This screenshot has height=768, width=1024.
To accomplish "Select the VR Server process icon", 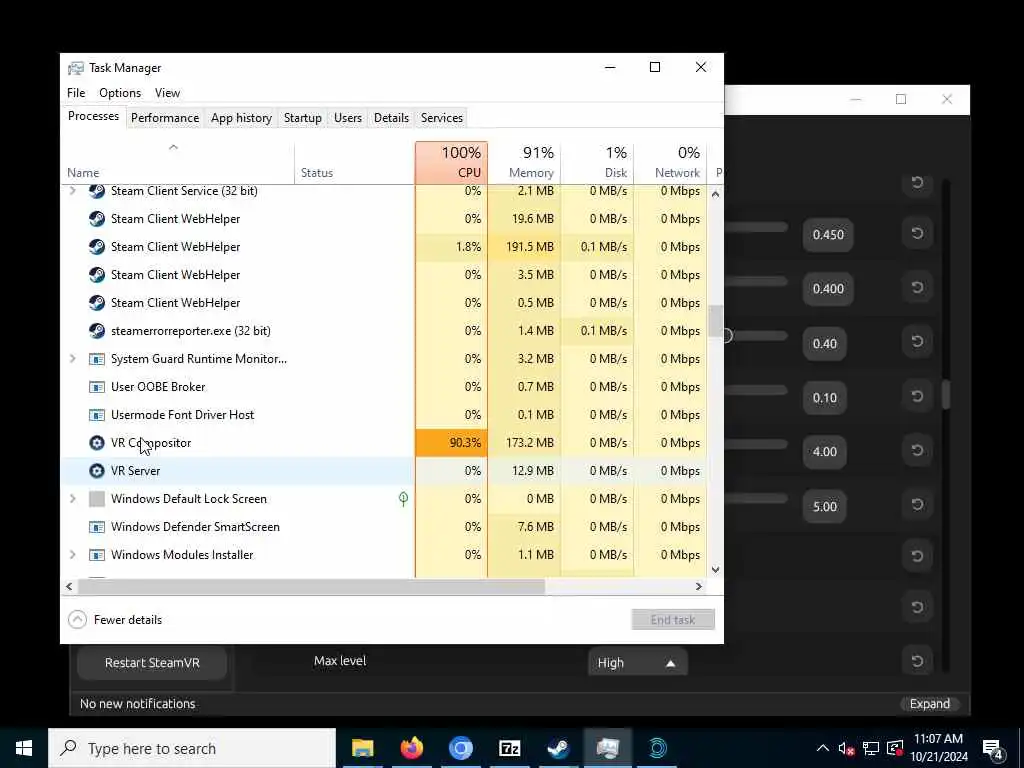I will (97, 471).
